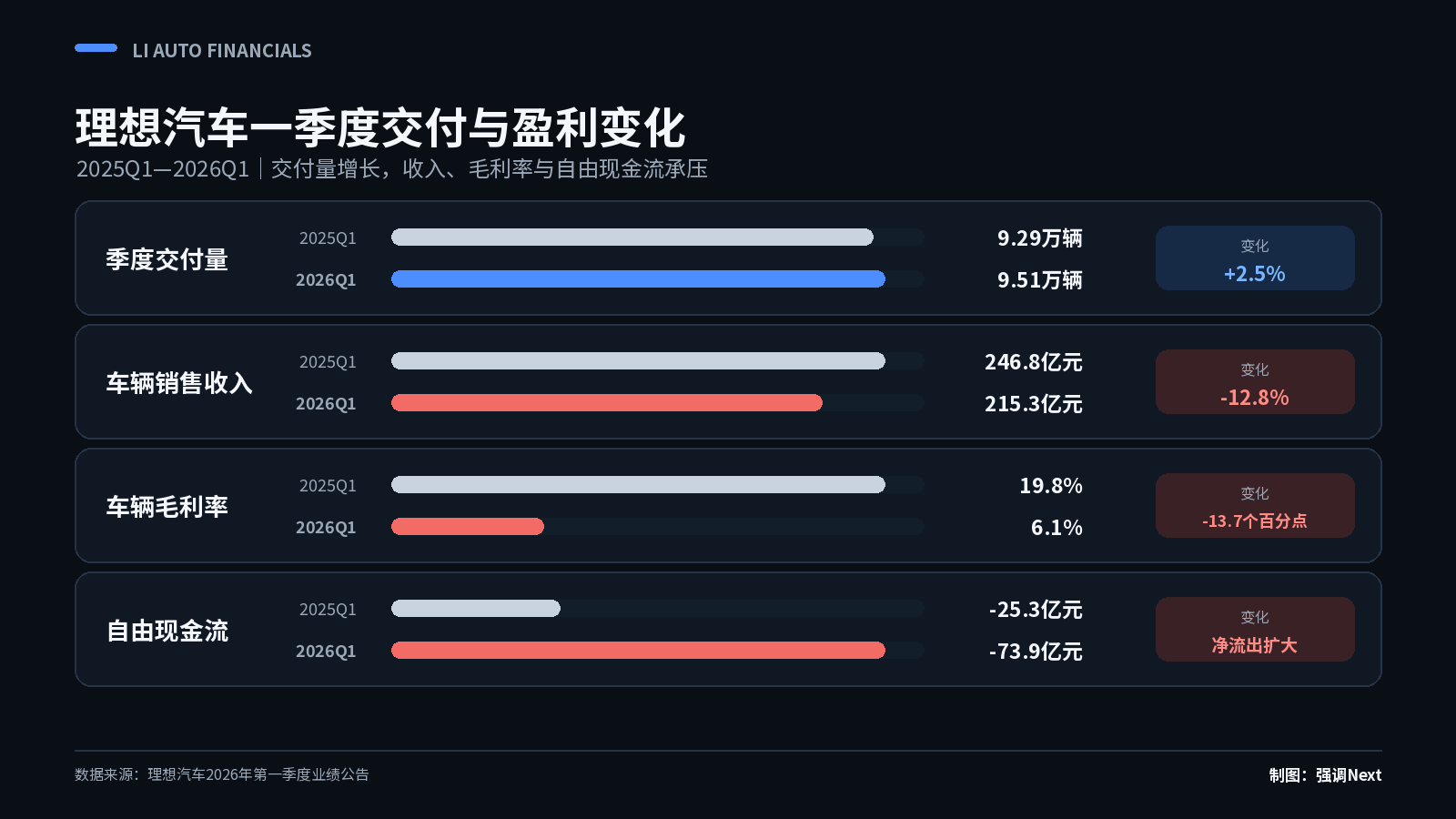
Task: Click the gray 2025Q1 delivery bar
Action: [x=632, y=238]
